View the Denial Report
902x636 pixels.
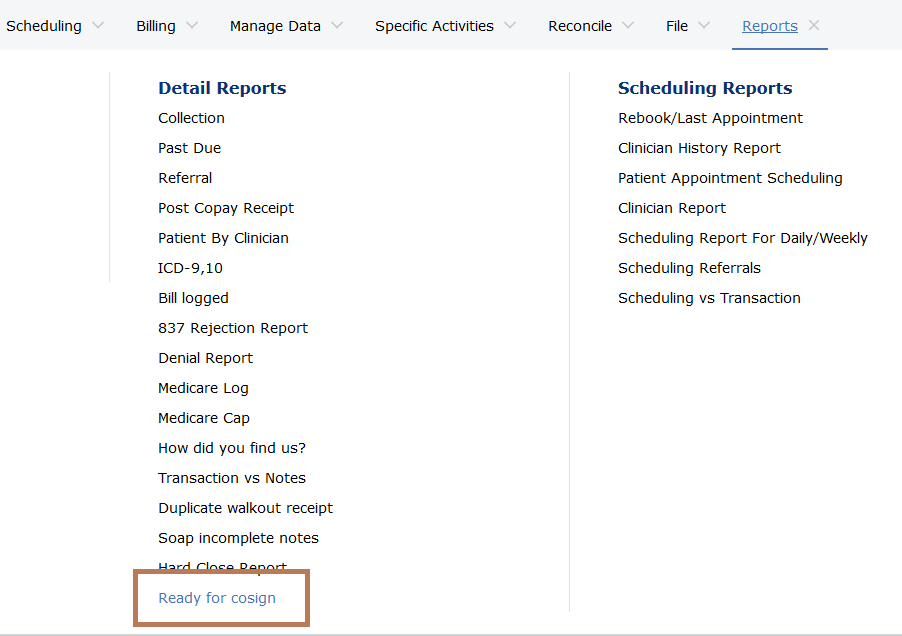click(205, 358)
